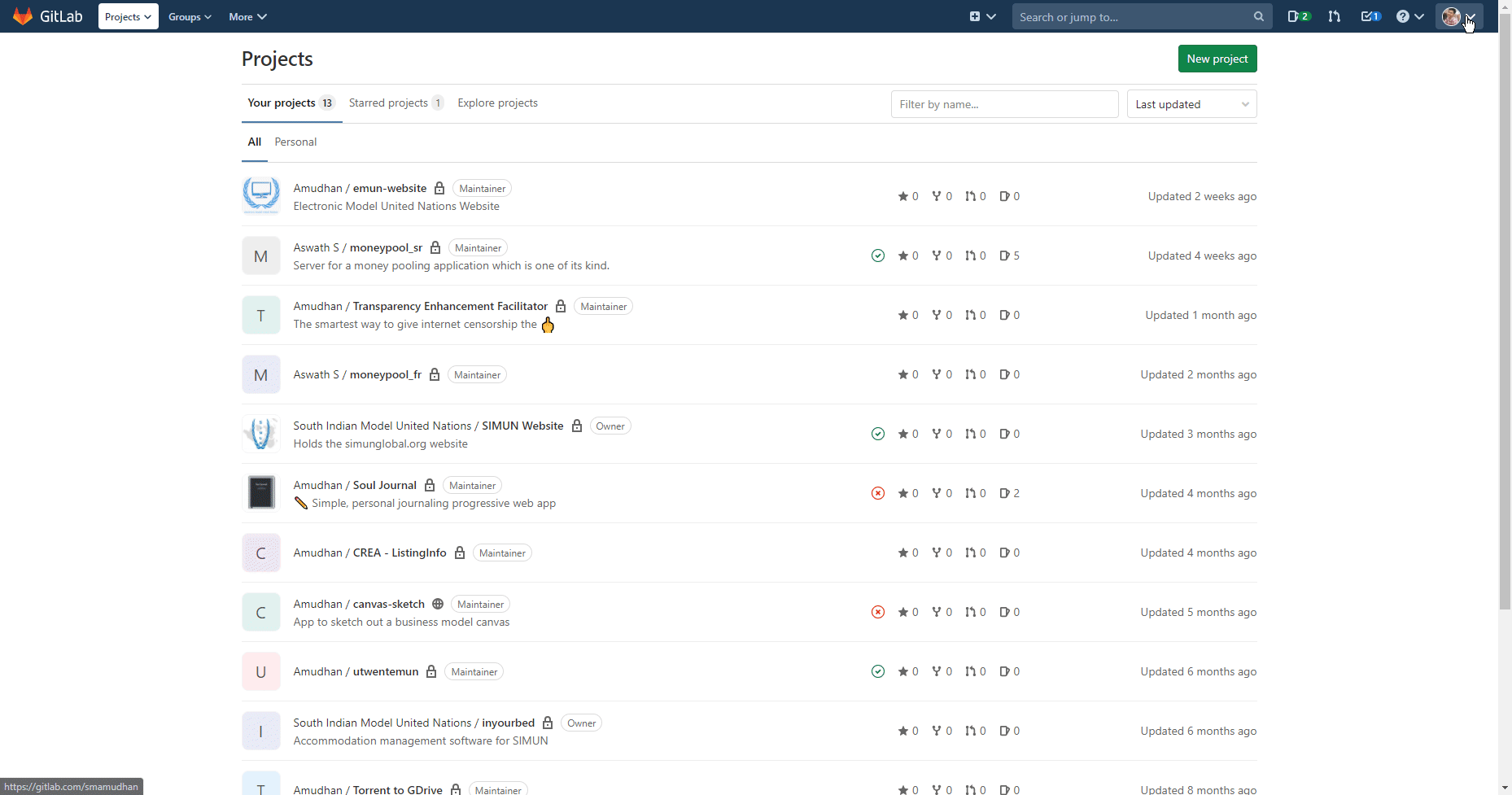The image size is (1512, 795).
Task: Open the help question mark icon
Action: pos(1404,16)
